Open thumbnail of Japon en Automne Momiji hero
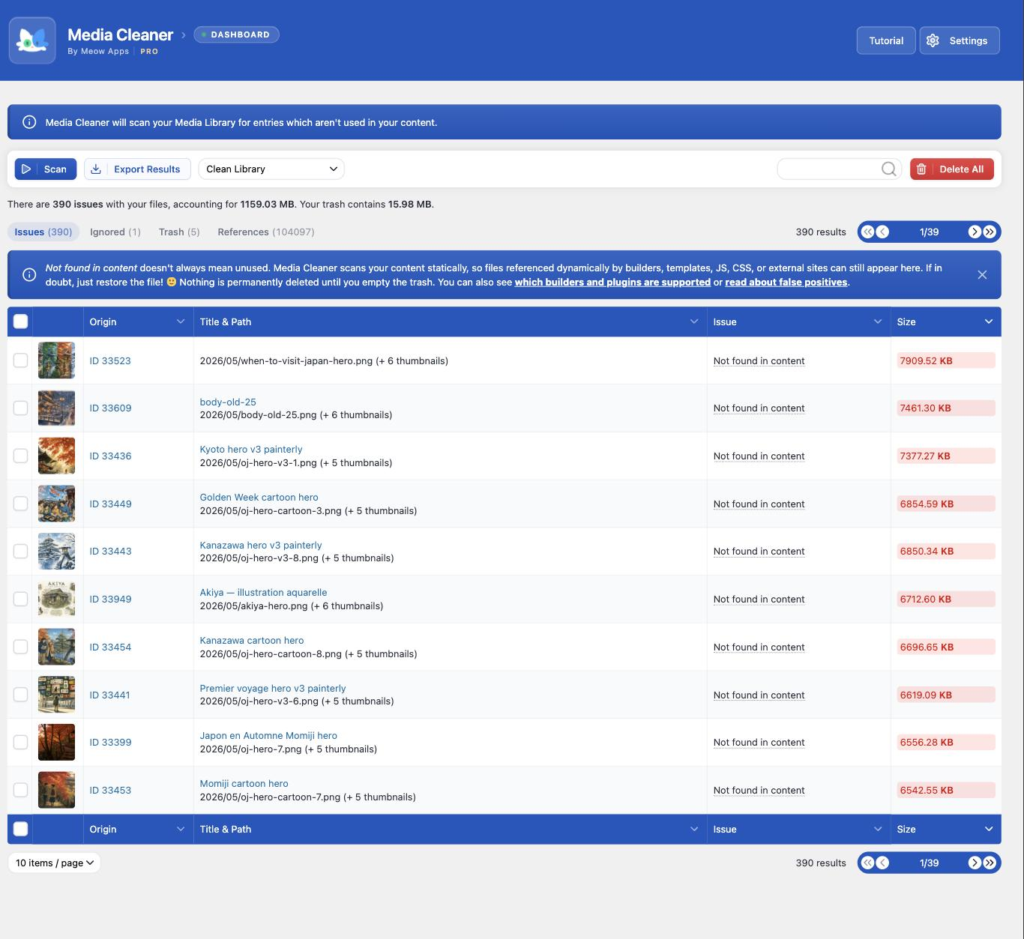 56,742
